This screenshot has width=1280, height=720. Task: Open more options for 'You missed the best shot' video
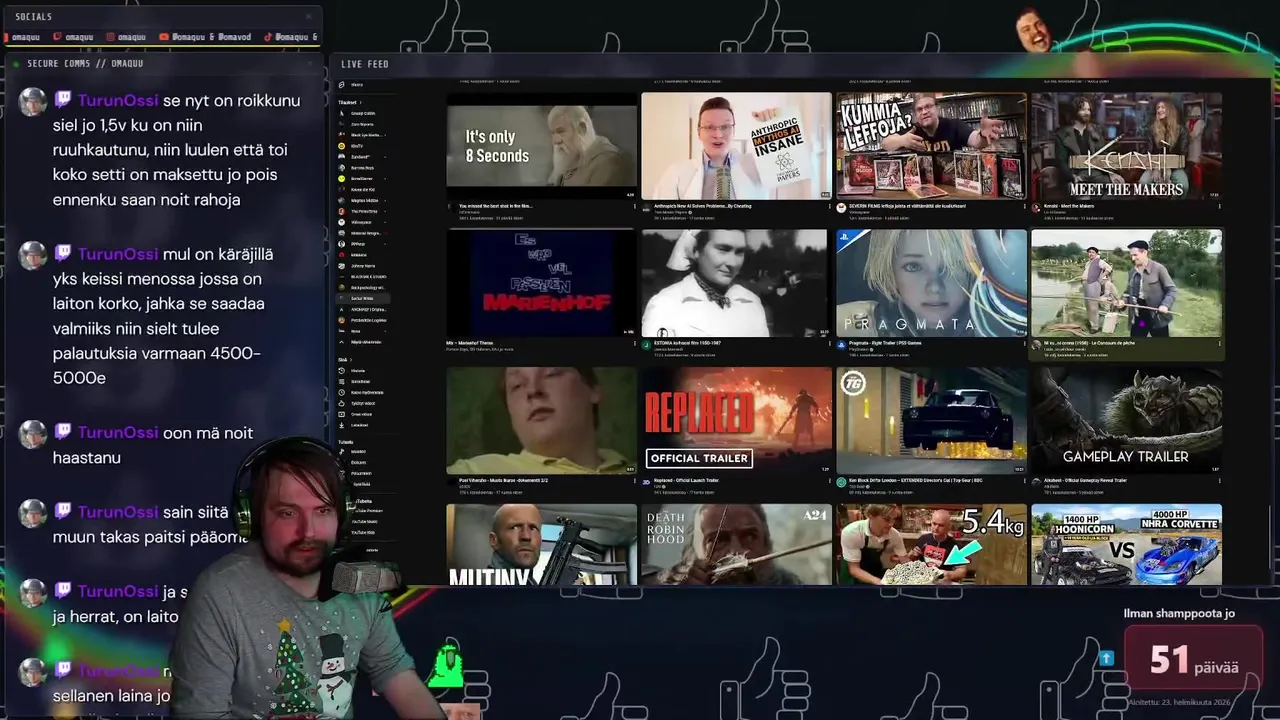[x=634, y=206]
